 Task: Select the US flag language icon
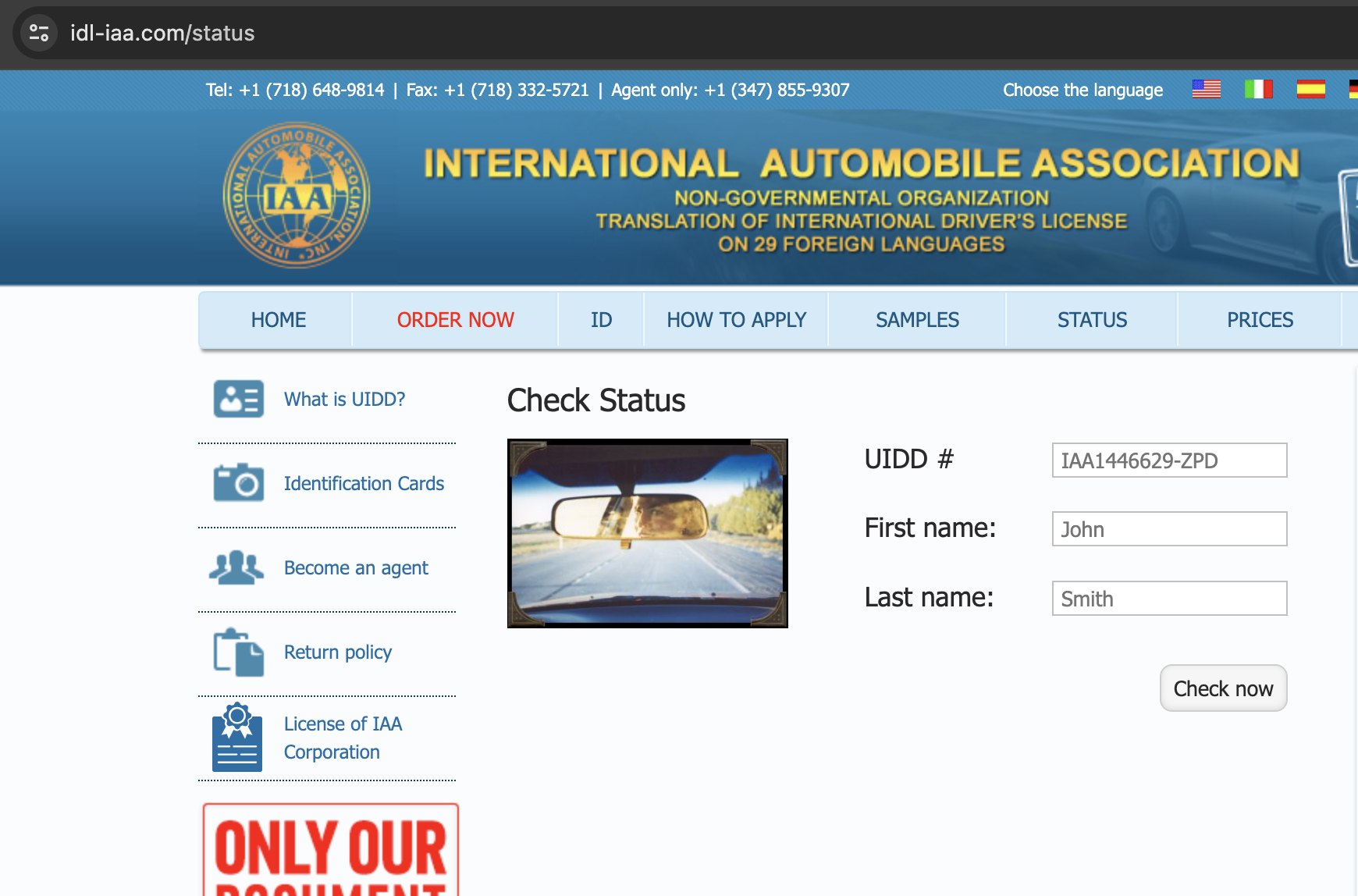(x=1206, y=89)
